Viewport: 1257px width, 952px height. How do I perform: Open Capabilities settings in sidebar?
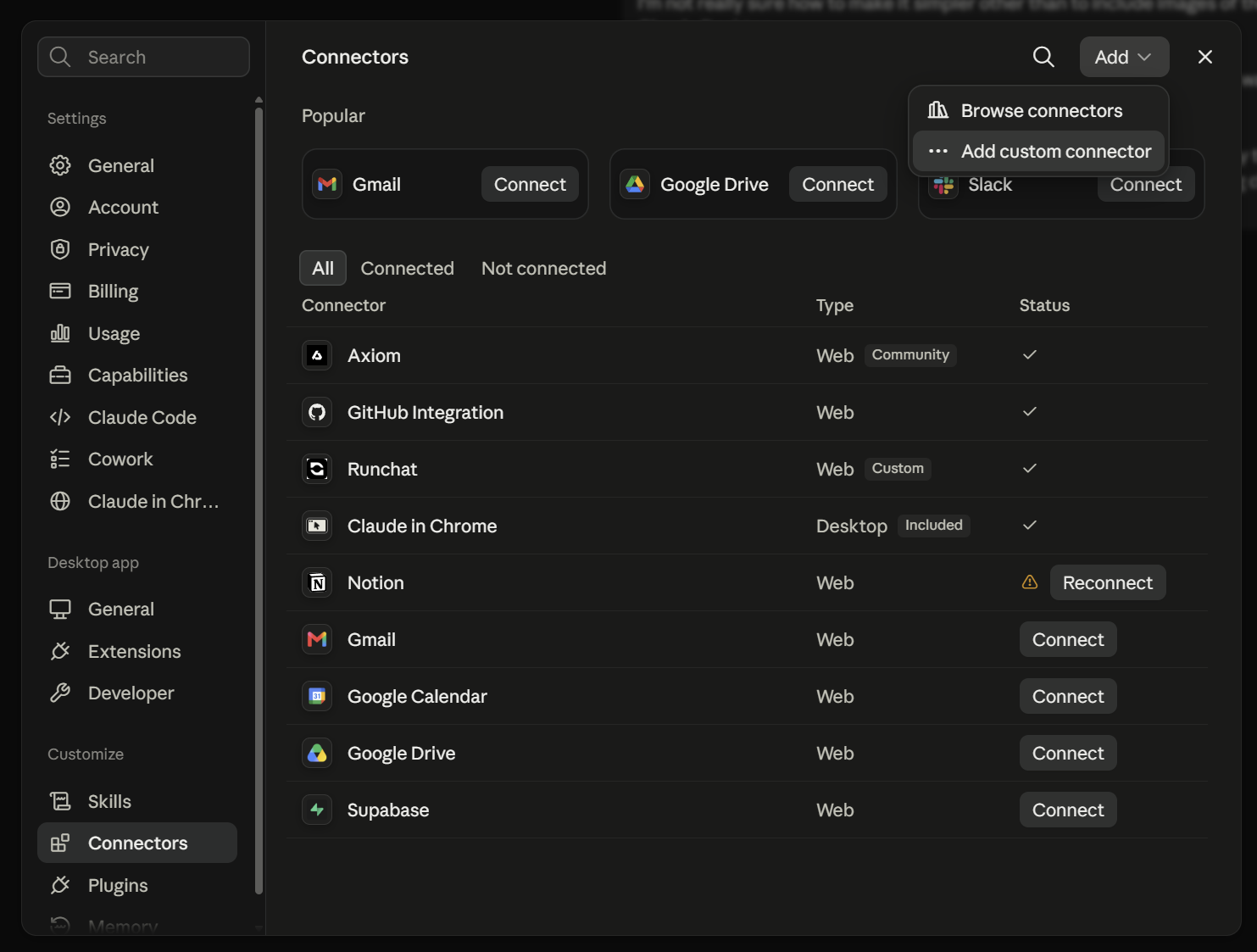(137, 375)
